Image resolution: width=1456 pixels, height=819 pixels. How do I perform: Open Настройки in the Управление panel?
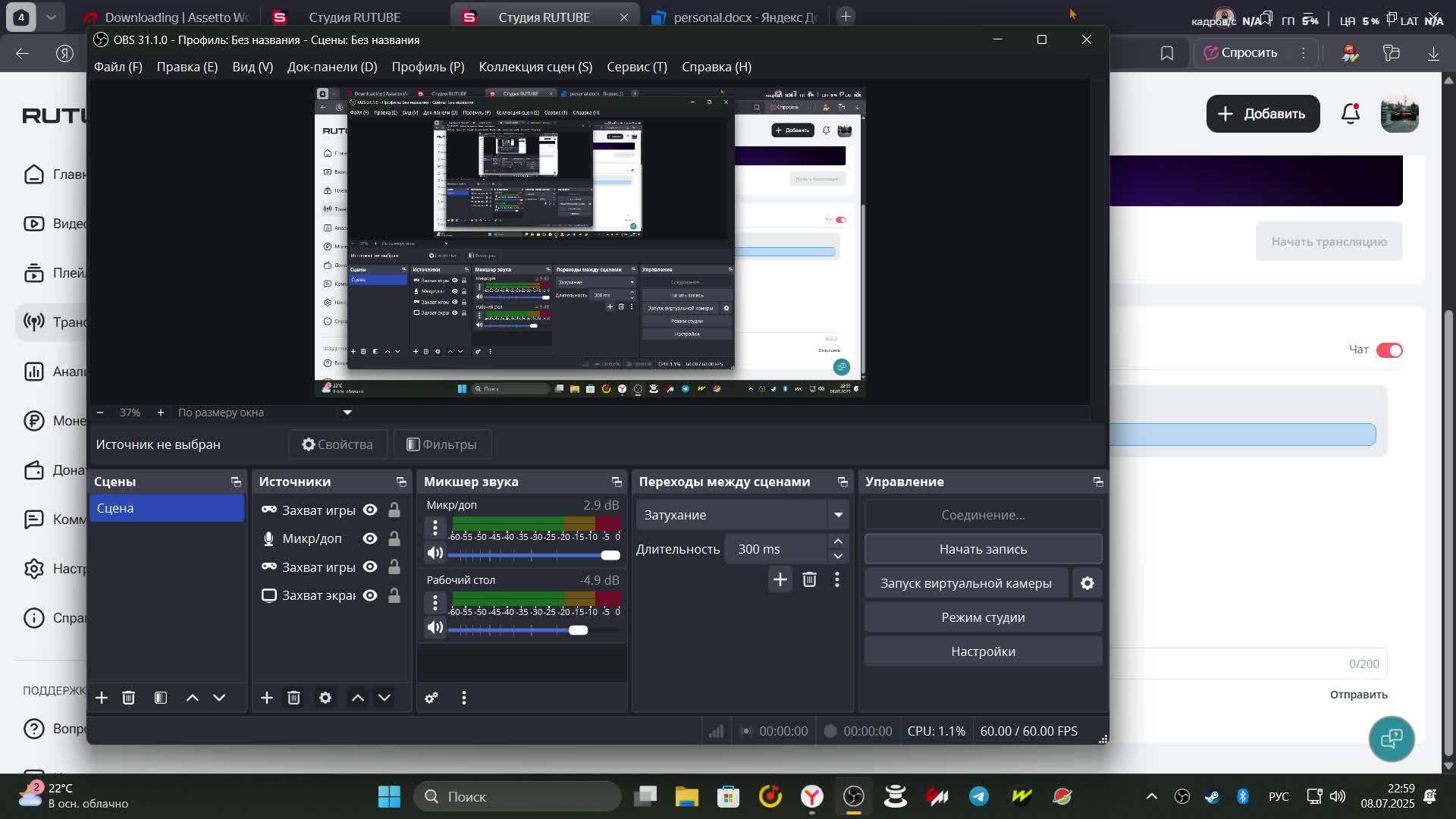tap(983, 651)
